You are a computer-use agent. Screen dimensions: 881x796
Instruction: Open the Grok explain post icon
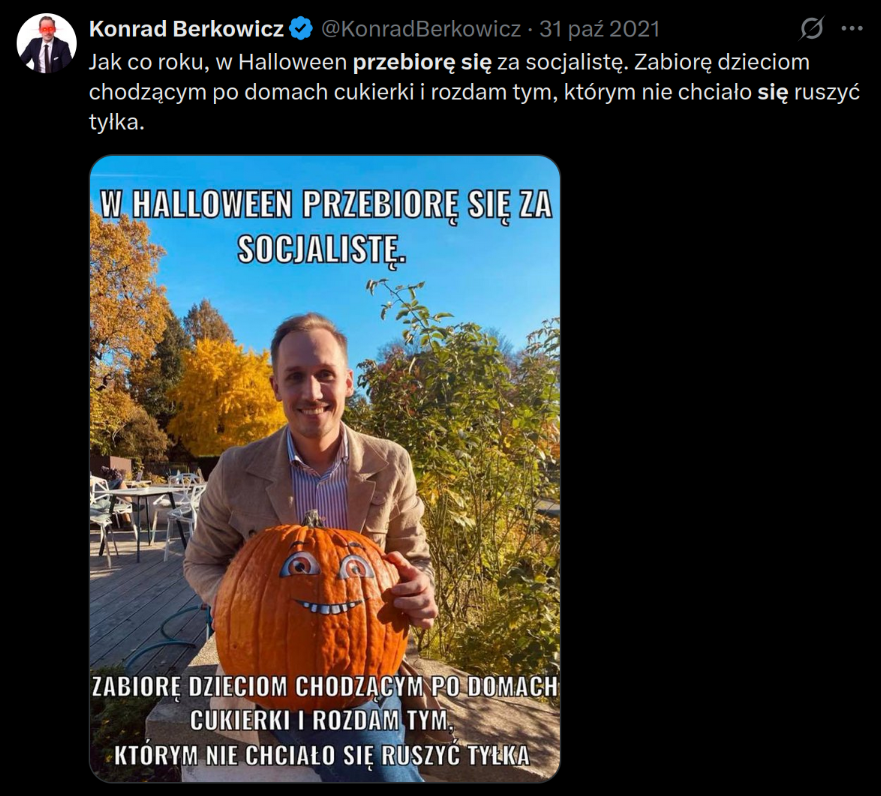click(811, 29)
